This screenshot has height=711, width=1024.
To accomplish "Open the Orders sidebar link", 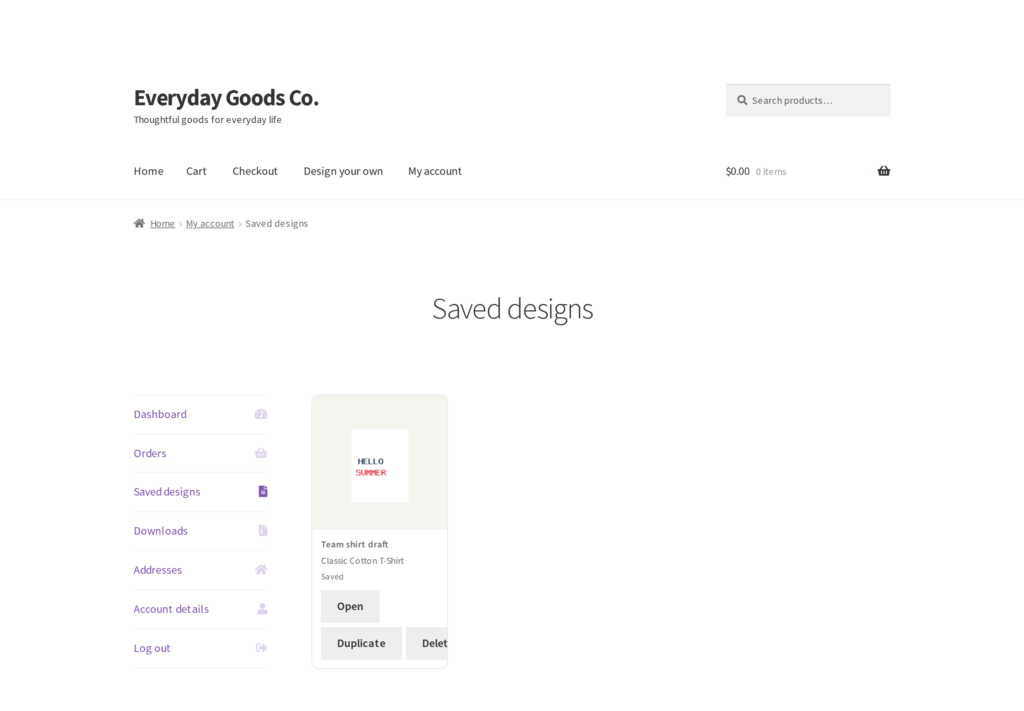I will coord(150,453).
